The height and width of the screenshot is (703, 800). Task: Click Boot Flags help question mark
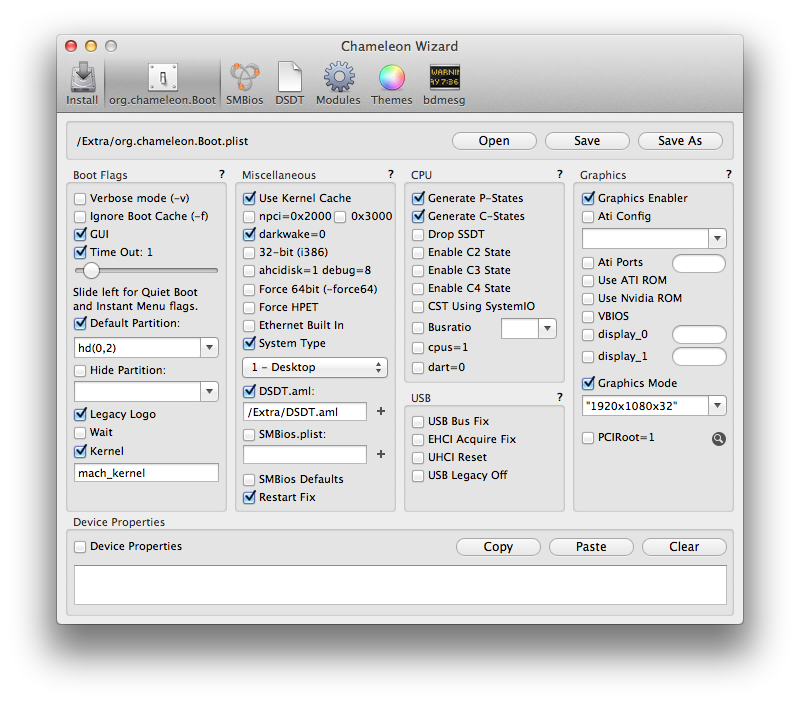click(221, 174)
